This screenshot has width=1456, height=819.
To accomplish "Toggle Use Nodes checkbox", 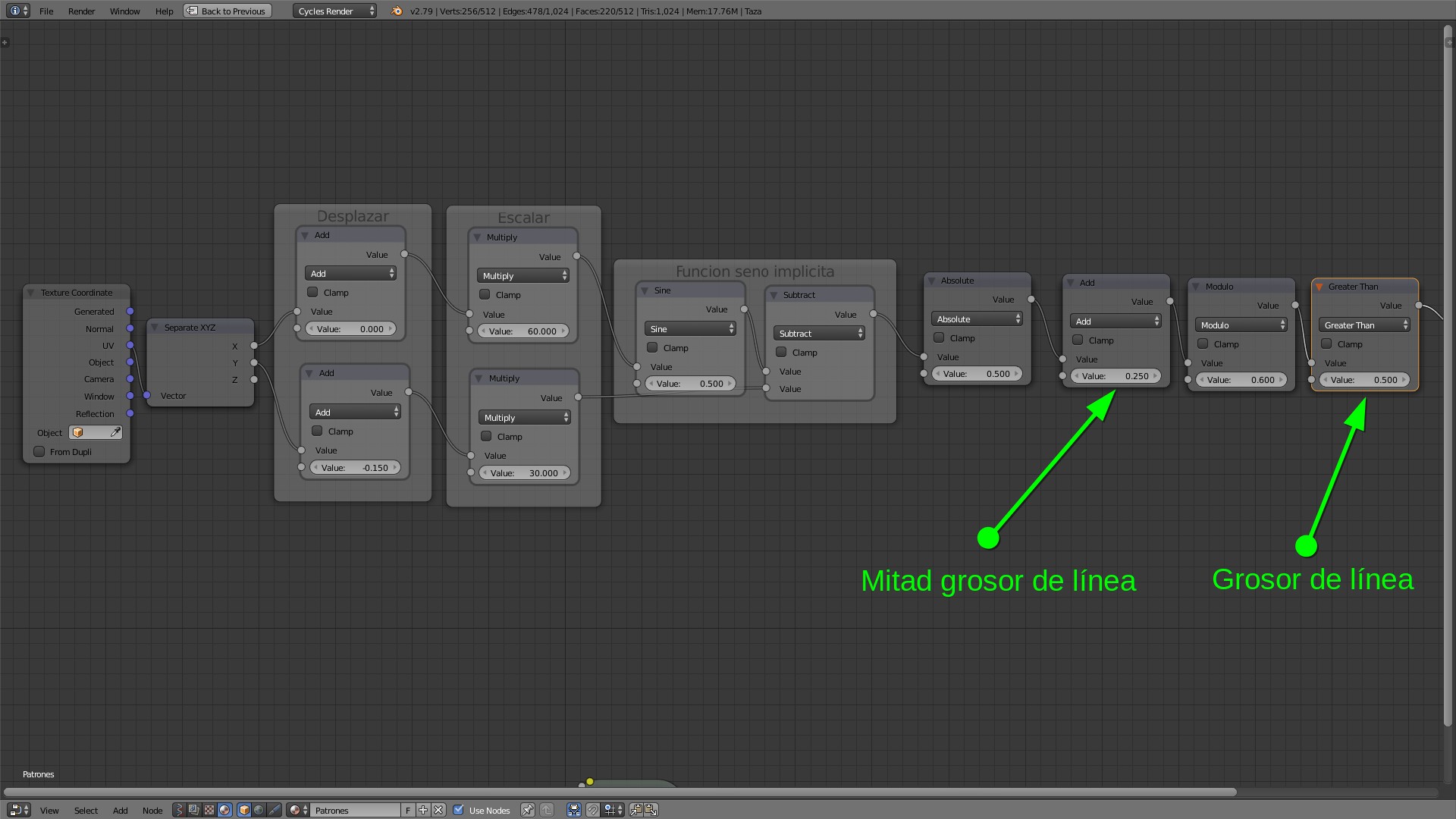I will click(459, 810).
